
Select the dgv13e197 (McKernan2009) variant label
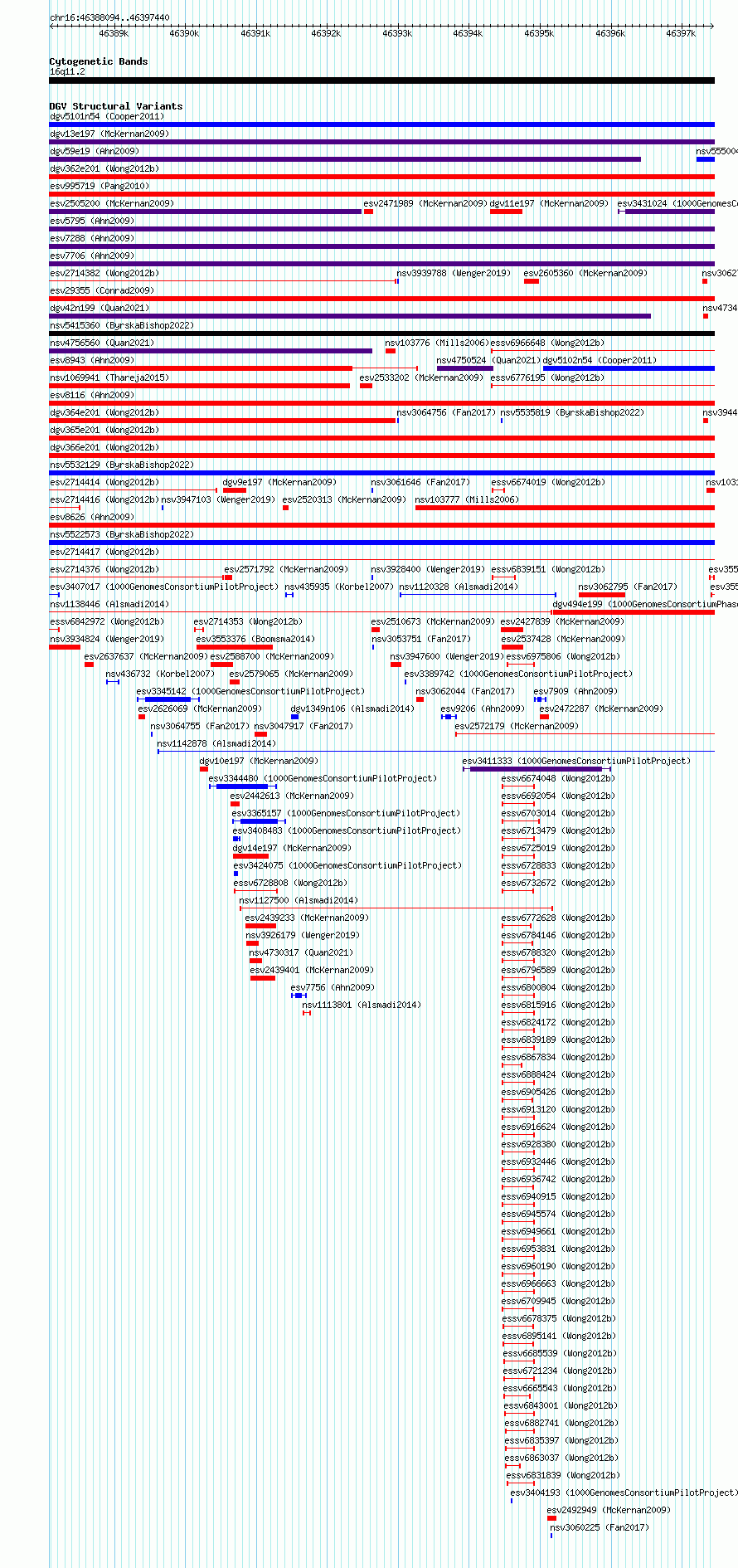click(109, 134)
